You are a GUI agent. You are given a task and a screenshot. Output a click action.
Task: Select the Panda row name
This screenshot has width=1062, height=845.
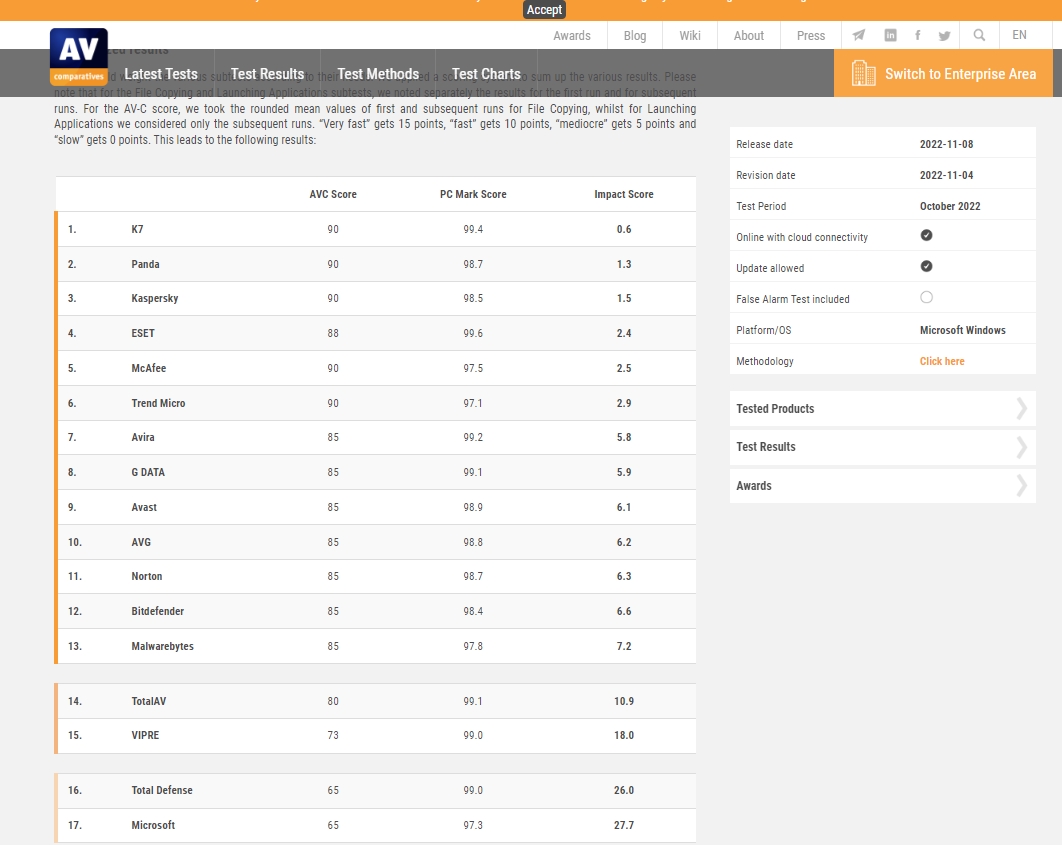(x=146, y=264)
